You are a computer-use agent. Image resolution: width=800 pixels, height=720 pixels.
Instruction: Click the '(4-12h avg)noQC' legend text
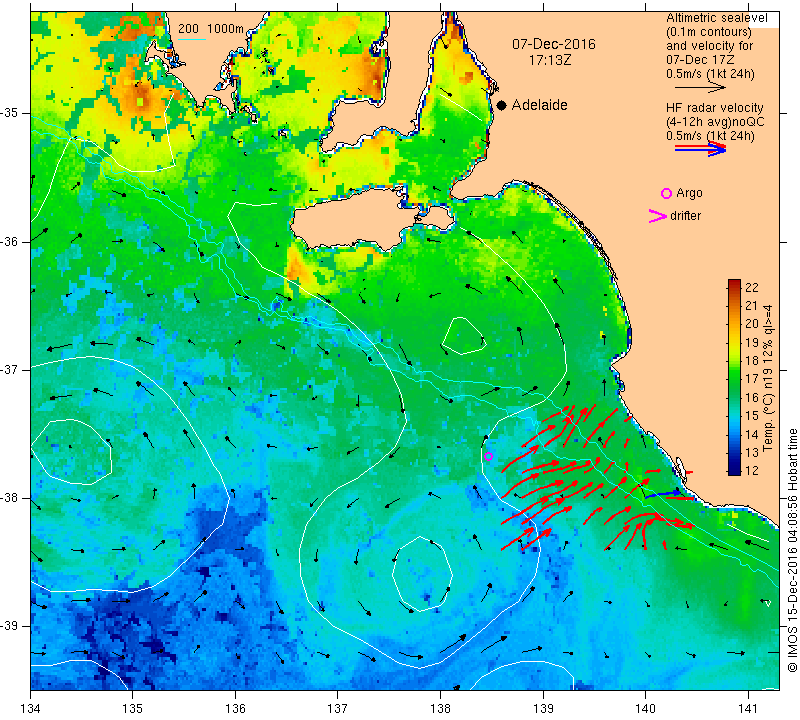tap(715, 122)
